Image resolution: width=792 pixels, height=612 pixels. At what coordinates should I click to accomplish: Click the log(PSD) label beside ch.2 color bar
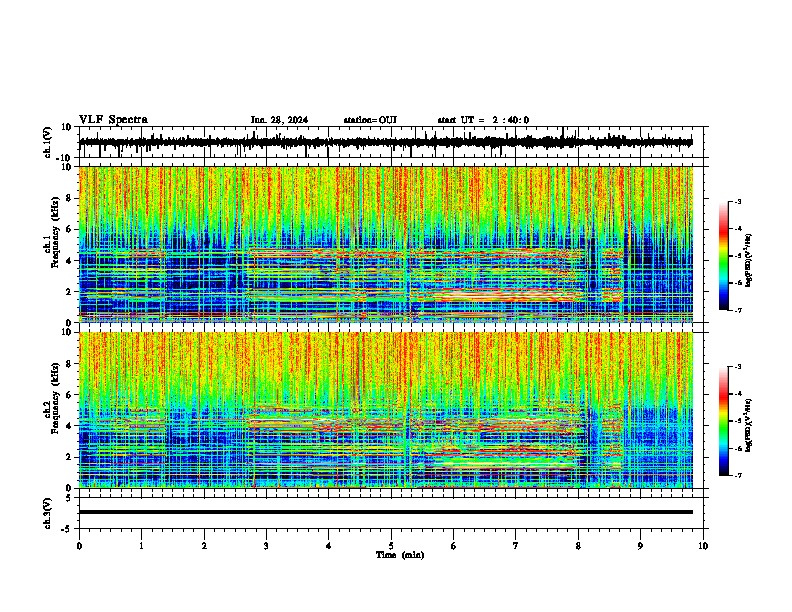[x=749, y=426]
